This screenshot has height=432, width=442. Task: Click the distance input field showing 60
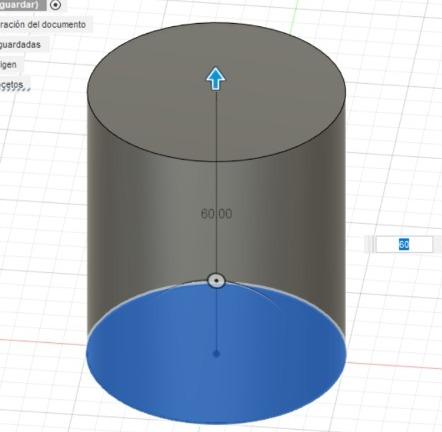coord(404,244)
